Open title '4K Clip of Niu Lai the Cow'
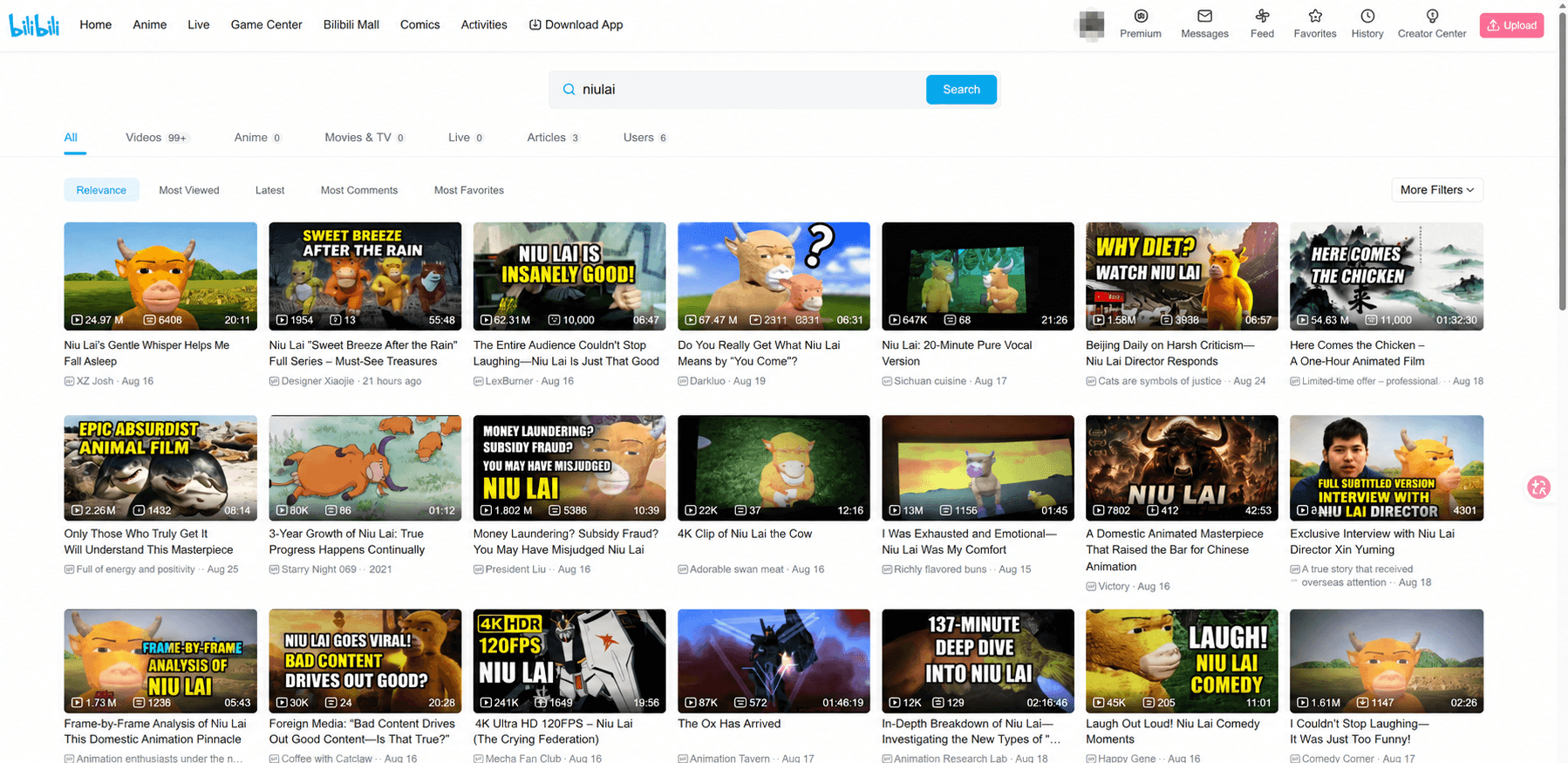 tap(745, 534)
